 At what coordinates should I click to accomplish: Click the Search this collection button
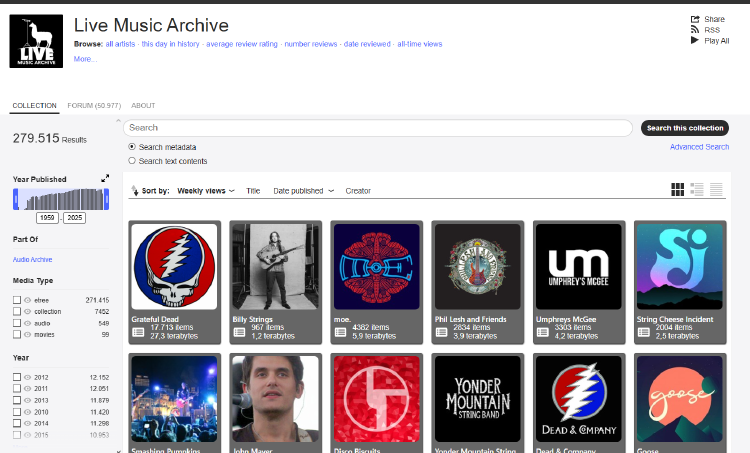click(684, 128)
